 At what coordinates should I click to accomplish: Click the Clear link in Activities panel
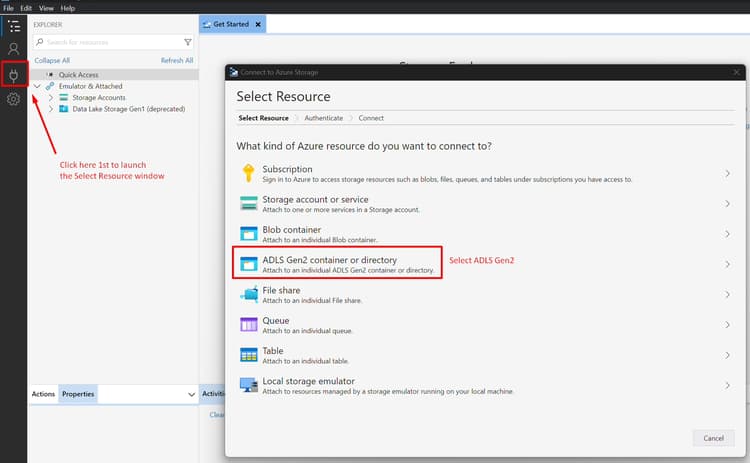tap(217, 415)
